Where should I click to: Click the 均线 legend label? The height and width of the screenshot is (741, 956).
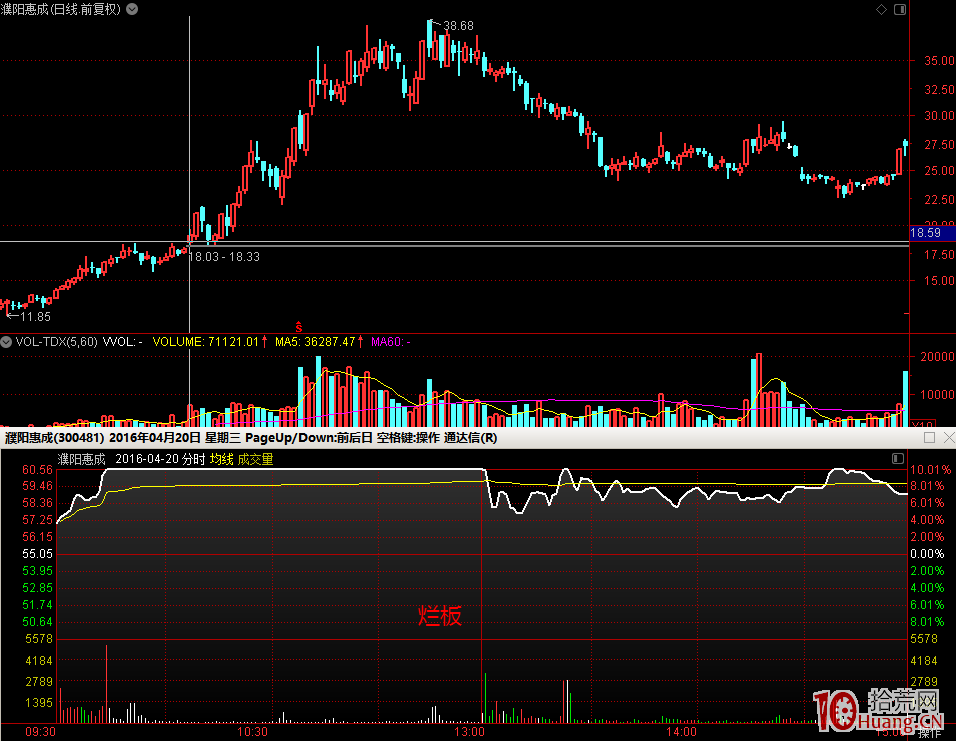click(221, 459)
